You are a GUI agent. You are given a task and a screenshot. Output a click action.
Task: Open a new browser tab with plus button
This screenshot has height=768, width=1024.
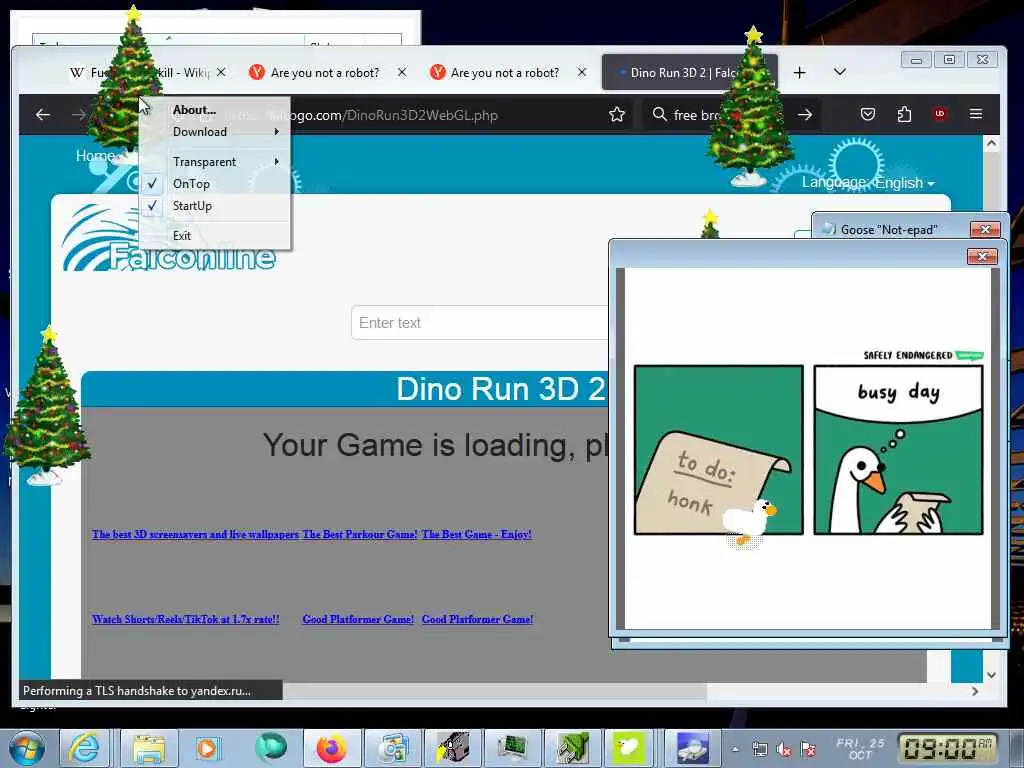799,72
